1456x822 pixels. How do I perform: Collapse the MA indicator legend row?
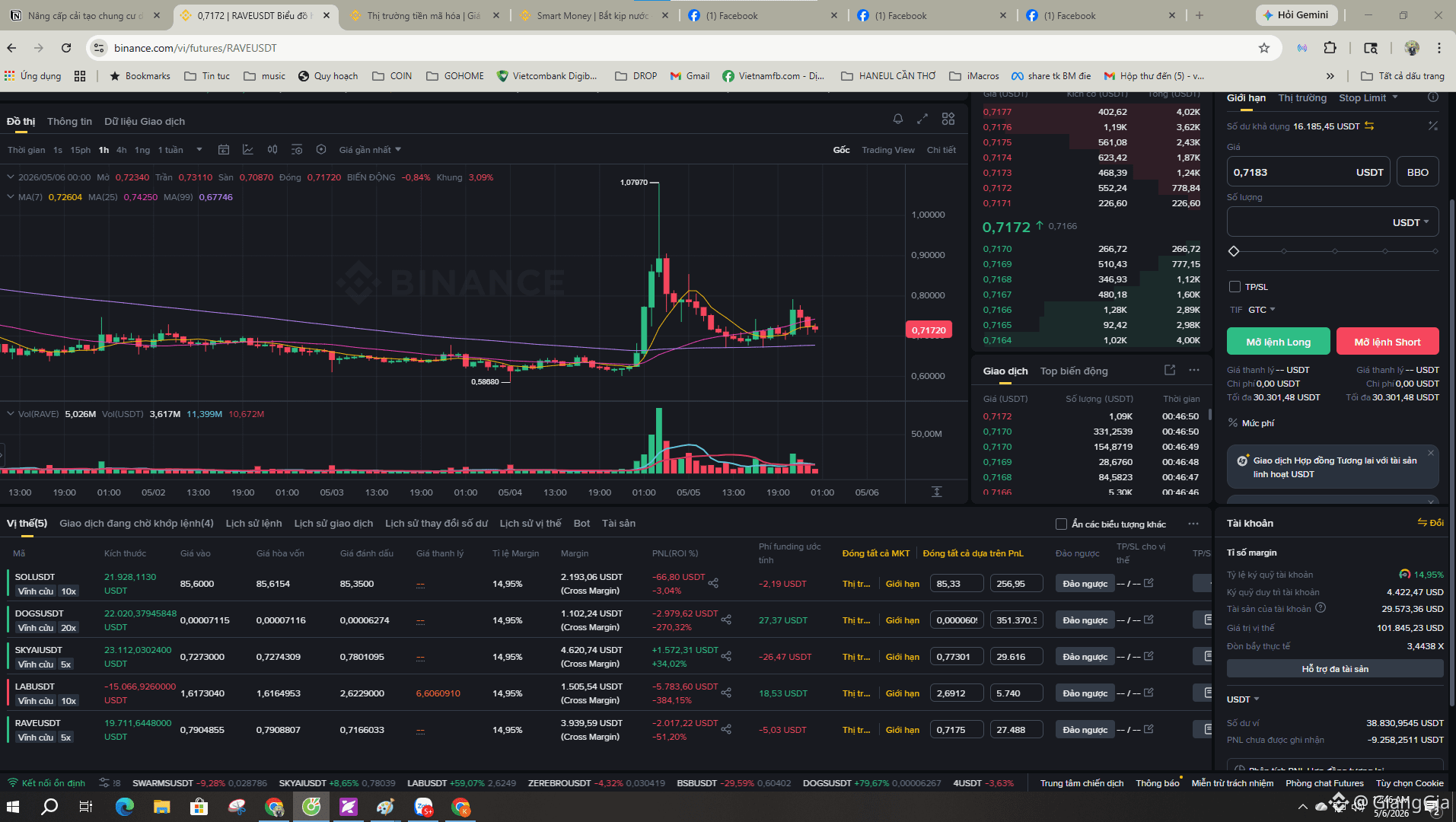pyautogui.click(x=11, y=197)
